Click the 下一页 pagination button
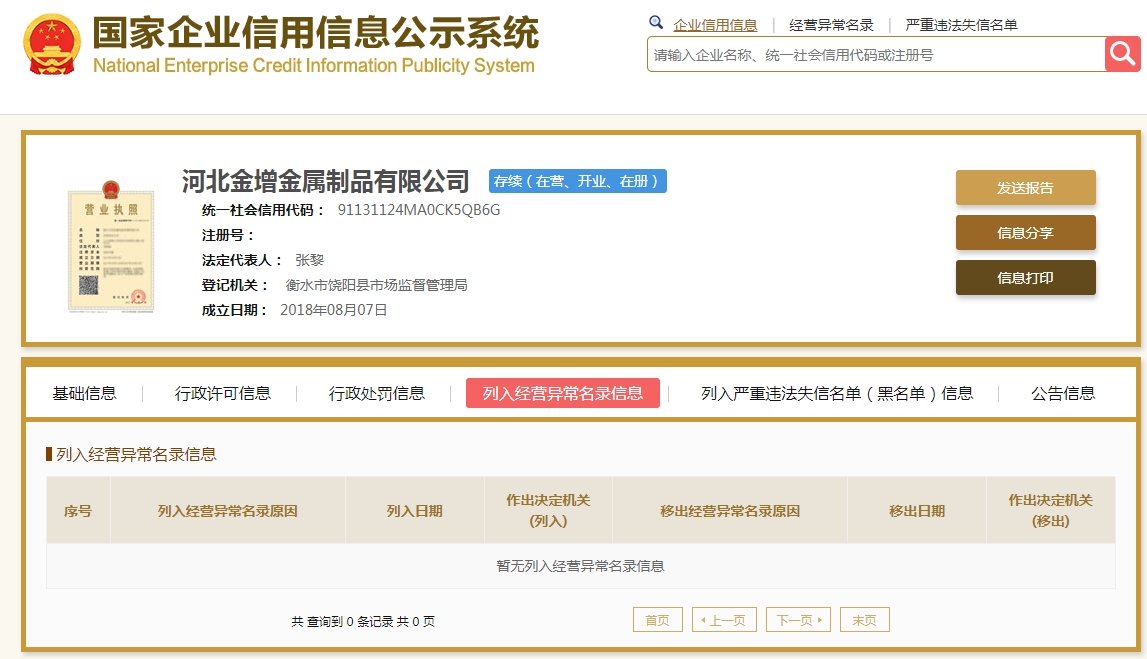Viewport: 1147px width, 659px height. (x=798, y=620)
